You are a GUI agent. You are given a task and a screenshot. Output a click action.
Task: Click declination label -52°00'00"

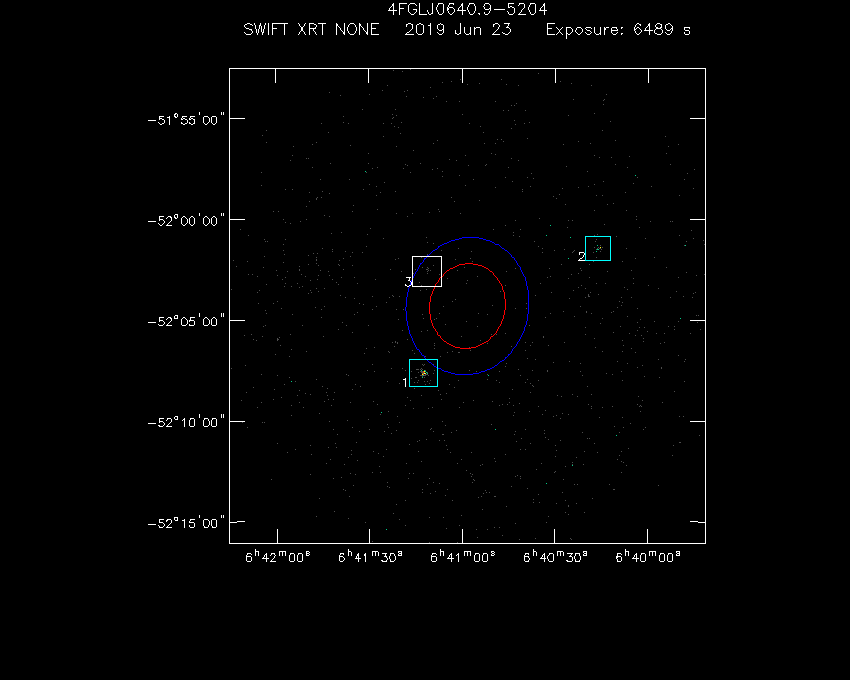point(186,220)
